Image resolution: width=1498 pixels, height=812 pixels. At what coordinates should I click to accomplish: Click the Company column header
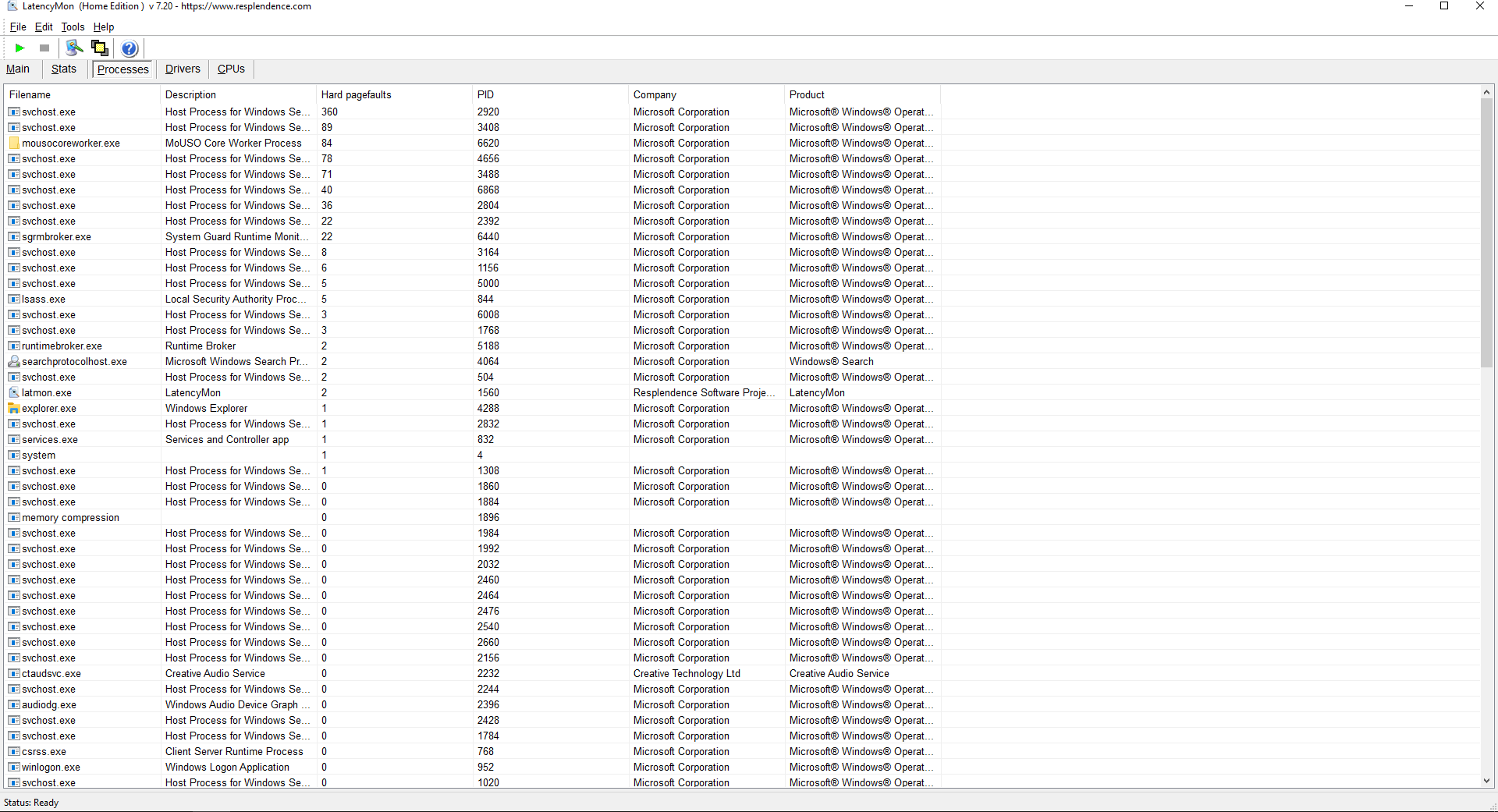coord(655,94)
